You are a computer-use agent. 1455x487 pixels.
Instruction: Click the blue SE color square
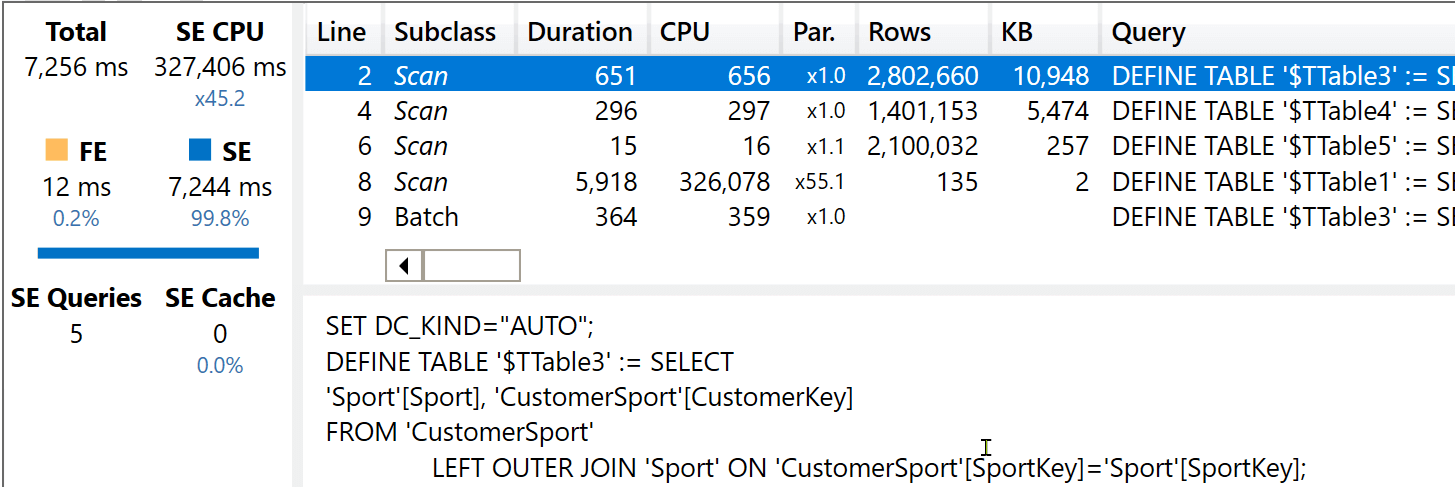pos(200,151)
